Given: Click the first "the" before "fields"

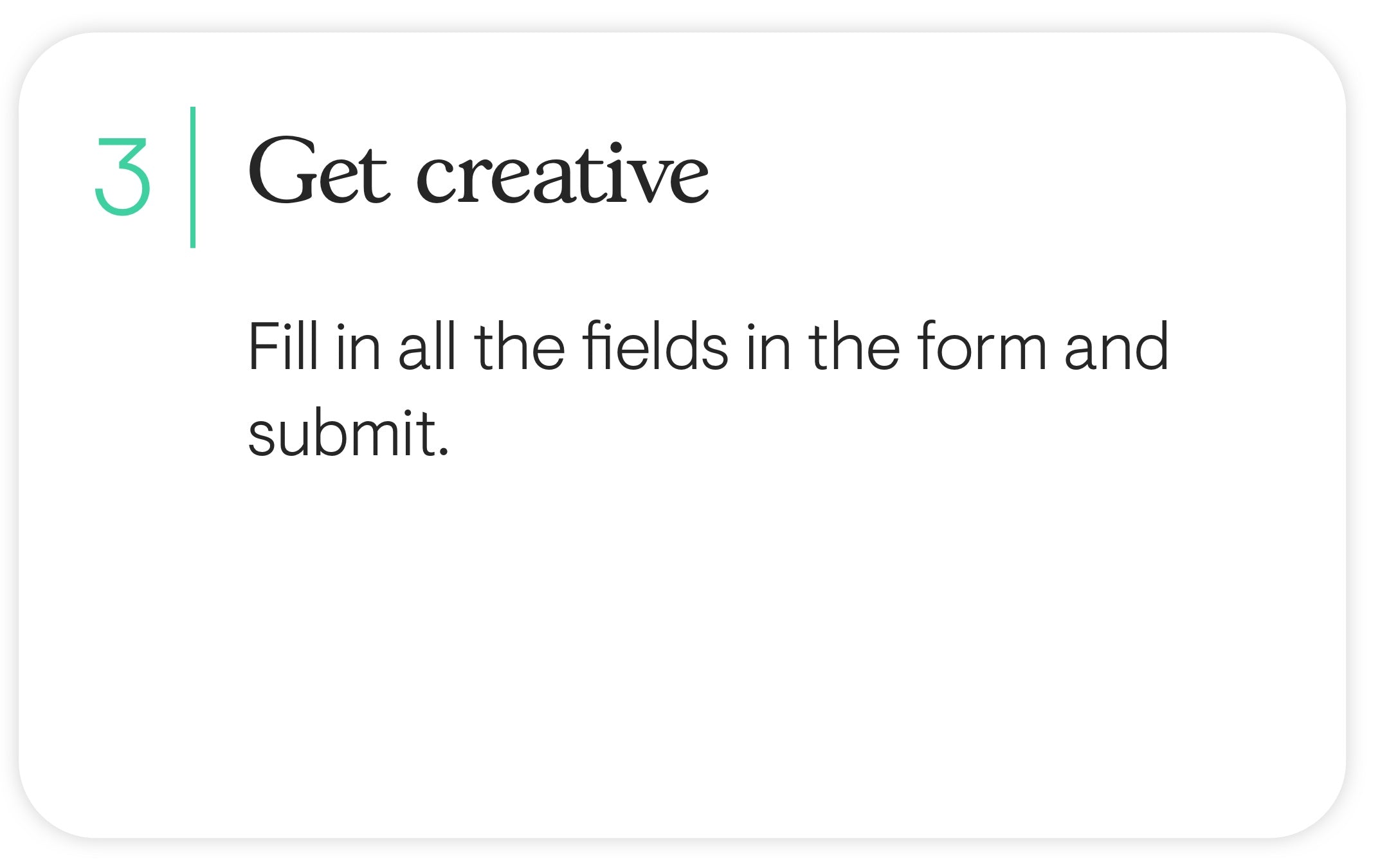Looking at the screenshot, I should pyautogui.click(x=520, y=347).
